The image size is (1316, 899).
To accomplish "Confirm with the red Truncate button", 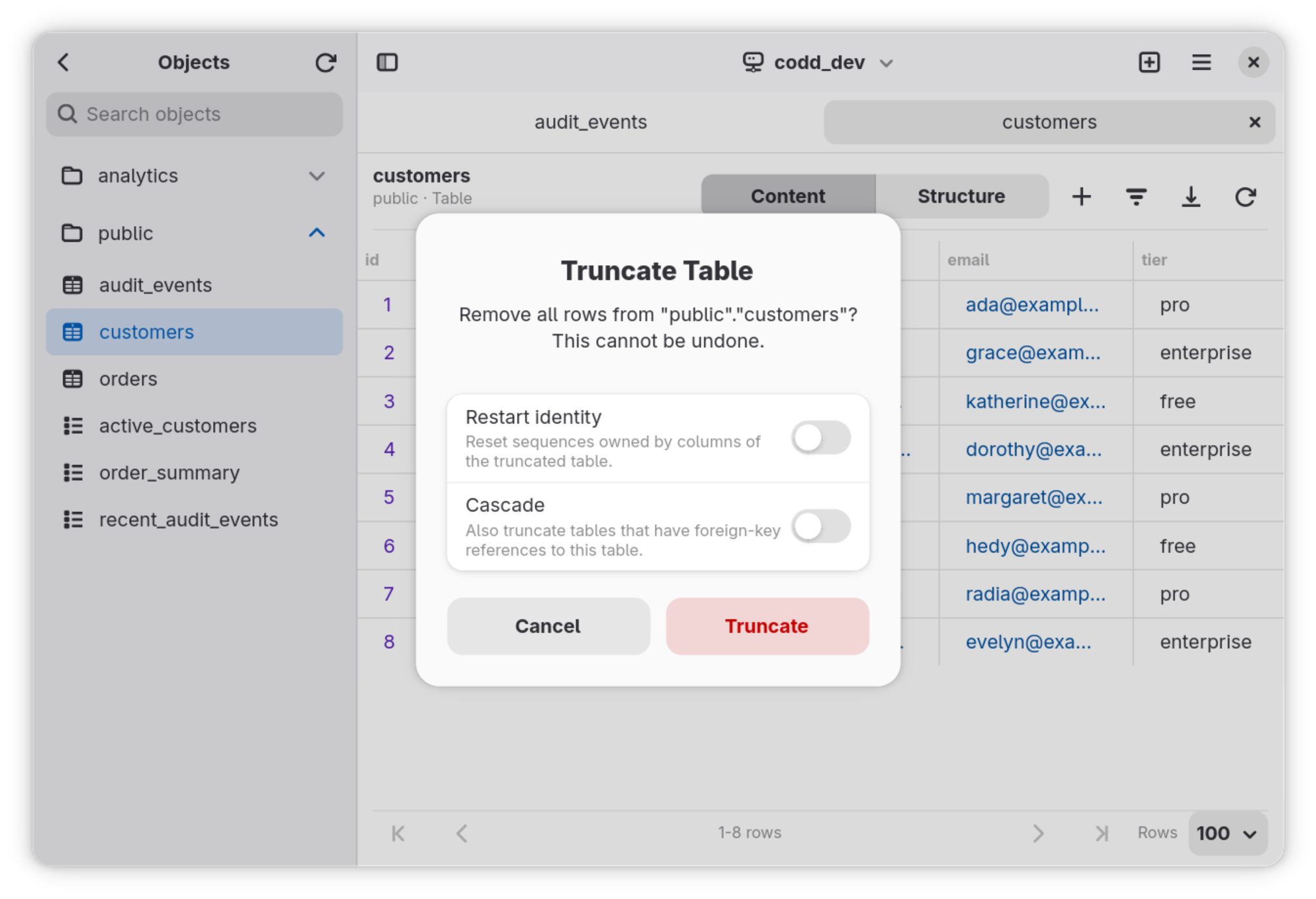I will click(767, 626).
